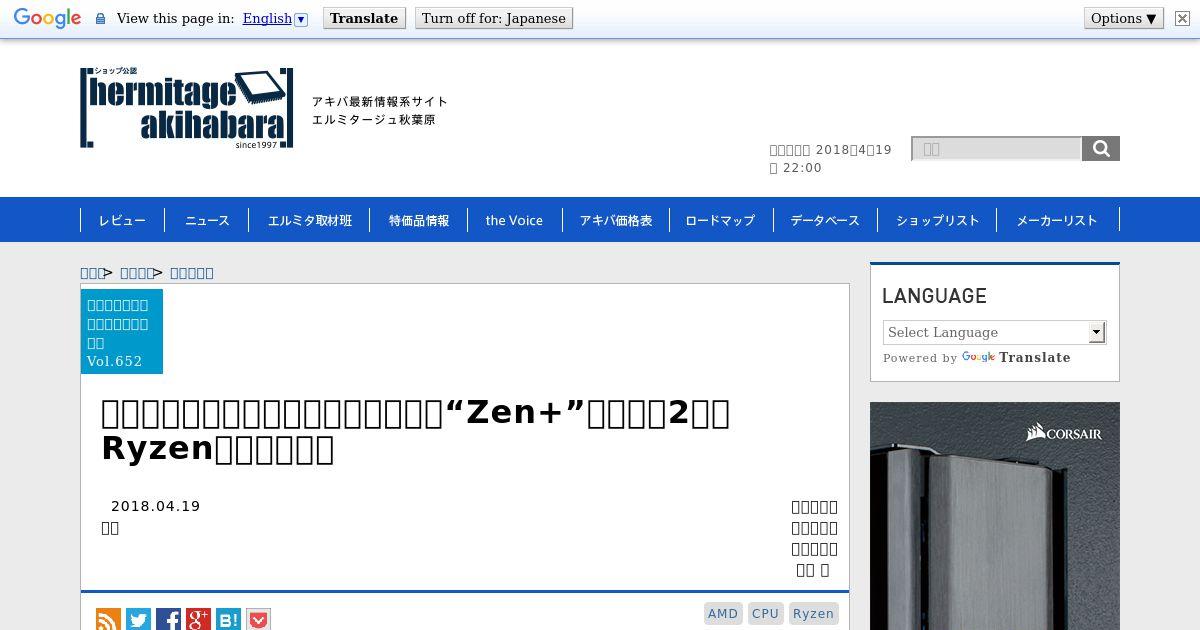Turn off translation for Japanese
The height and width of the screenshot is (630, 1200).
coord(494,18)
